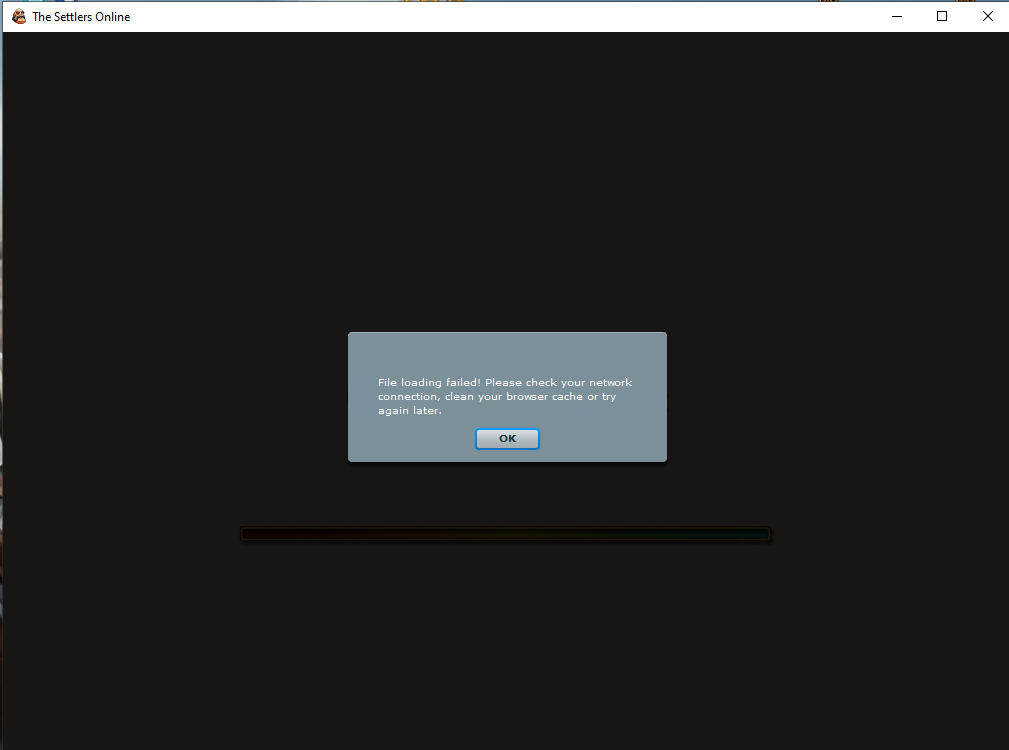Click OK in the file loading error dialog
The image size is (1009, 750).
[x=507, y=439]
